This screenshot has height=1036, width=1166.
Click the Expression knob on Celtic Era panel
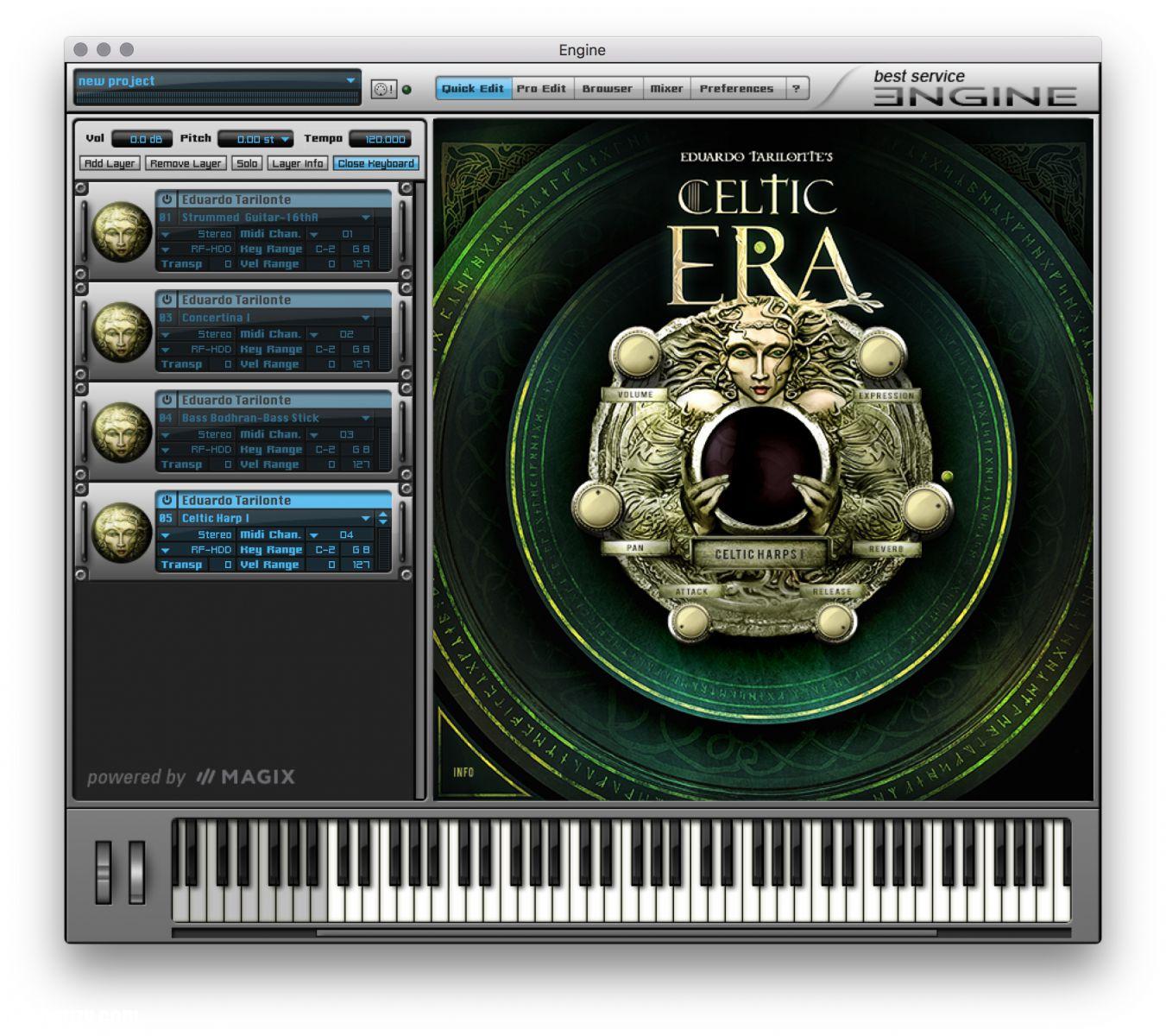(x=881, y=355)
